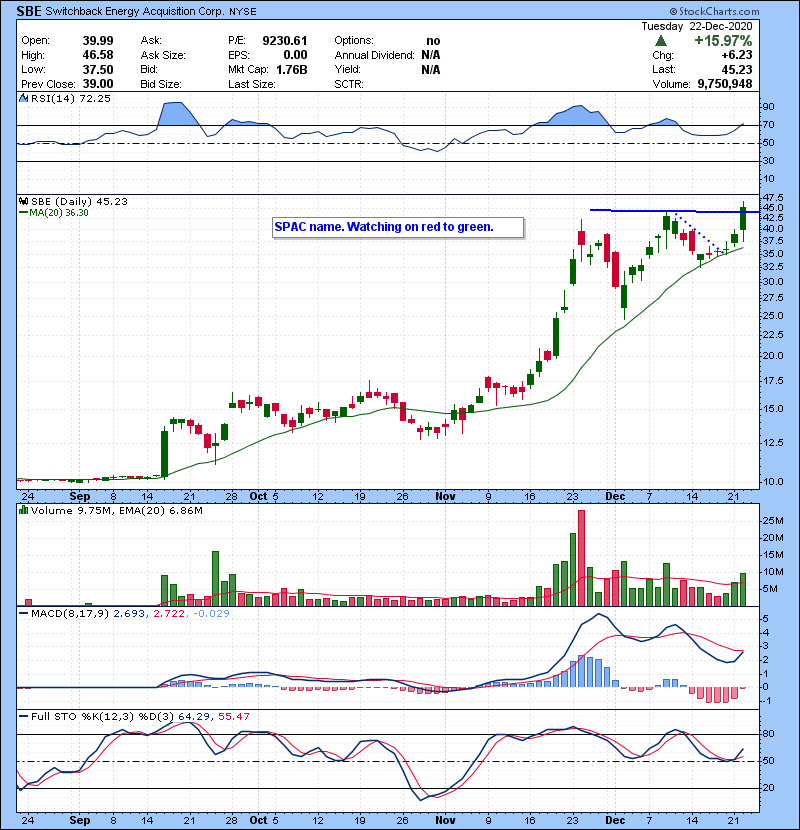Click the Options value no
Image resolution: width=800 pixels, height=830 pixels.
click(x=433, y=41)
